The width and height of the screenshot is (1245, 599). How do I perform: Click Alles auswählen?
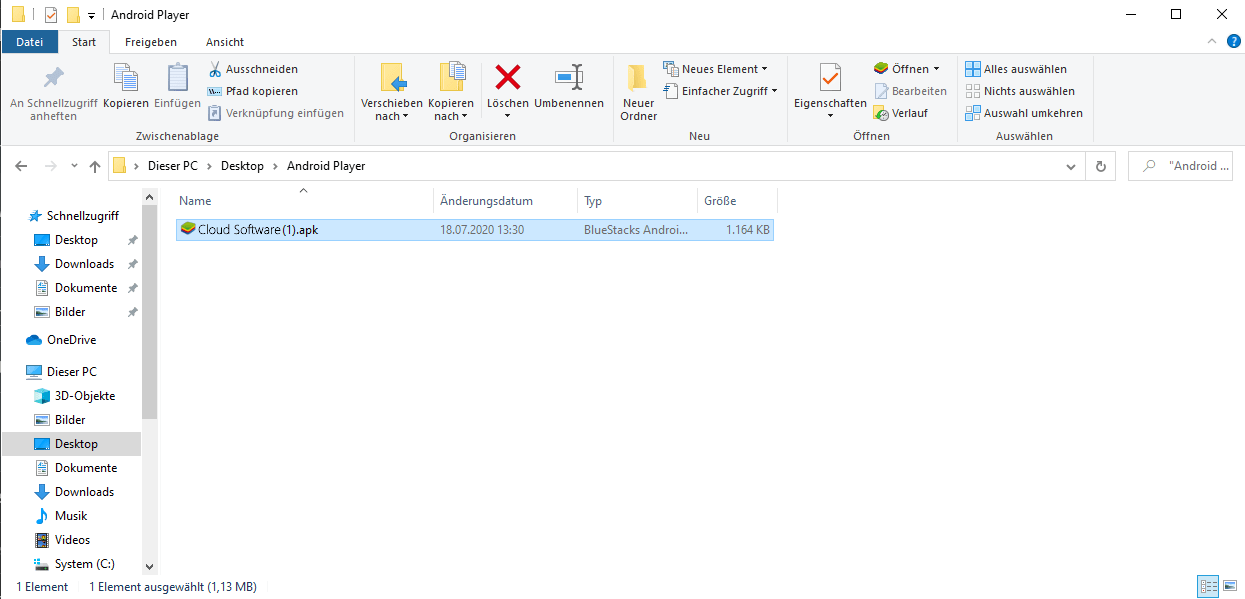click(1015, 69)
